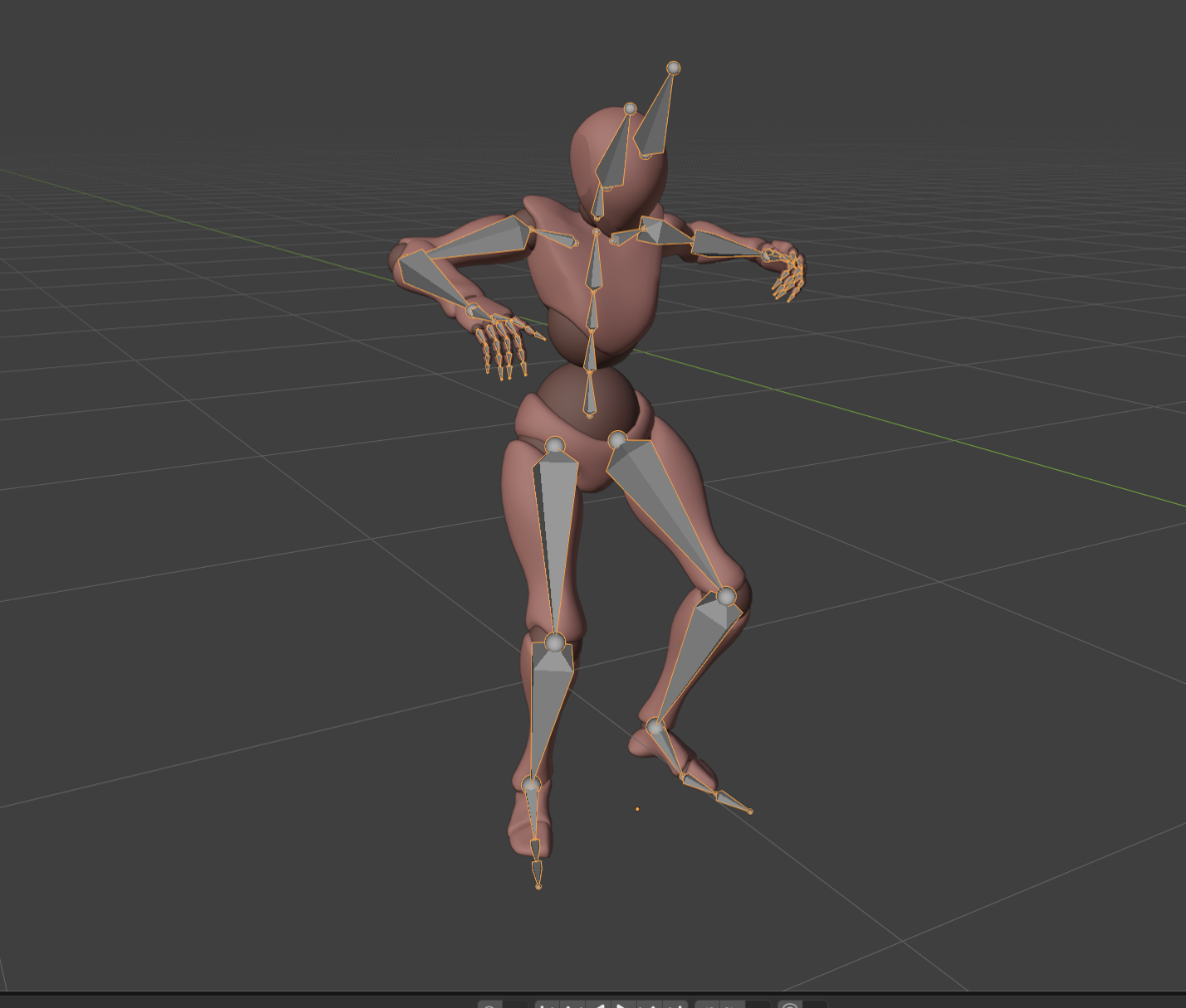Select the clavicle bone of the bent arm
The image size is (1186, 1008).
(556, 237)
